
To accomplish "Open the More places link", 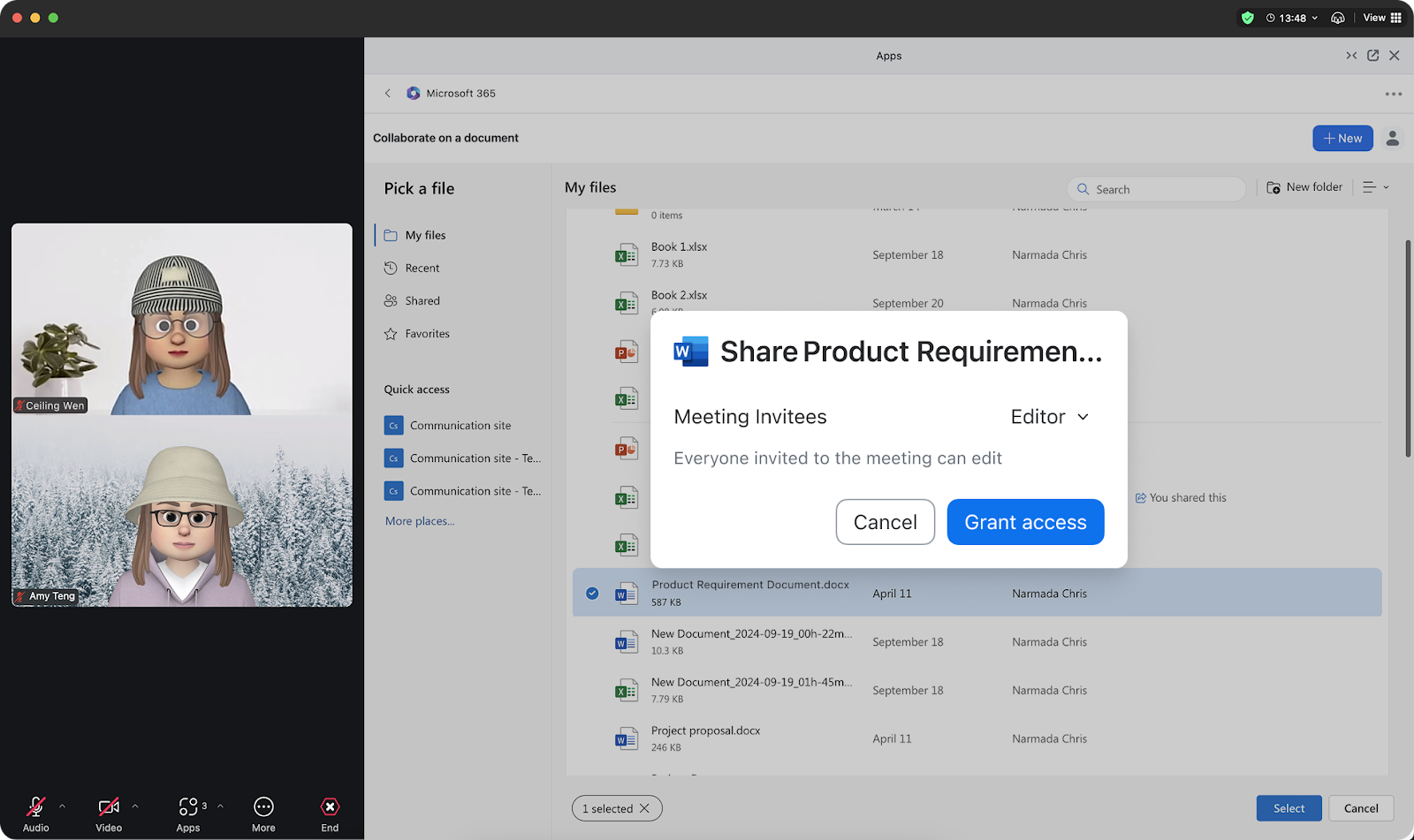I will [420, 521].
